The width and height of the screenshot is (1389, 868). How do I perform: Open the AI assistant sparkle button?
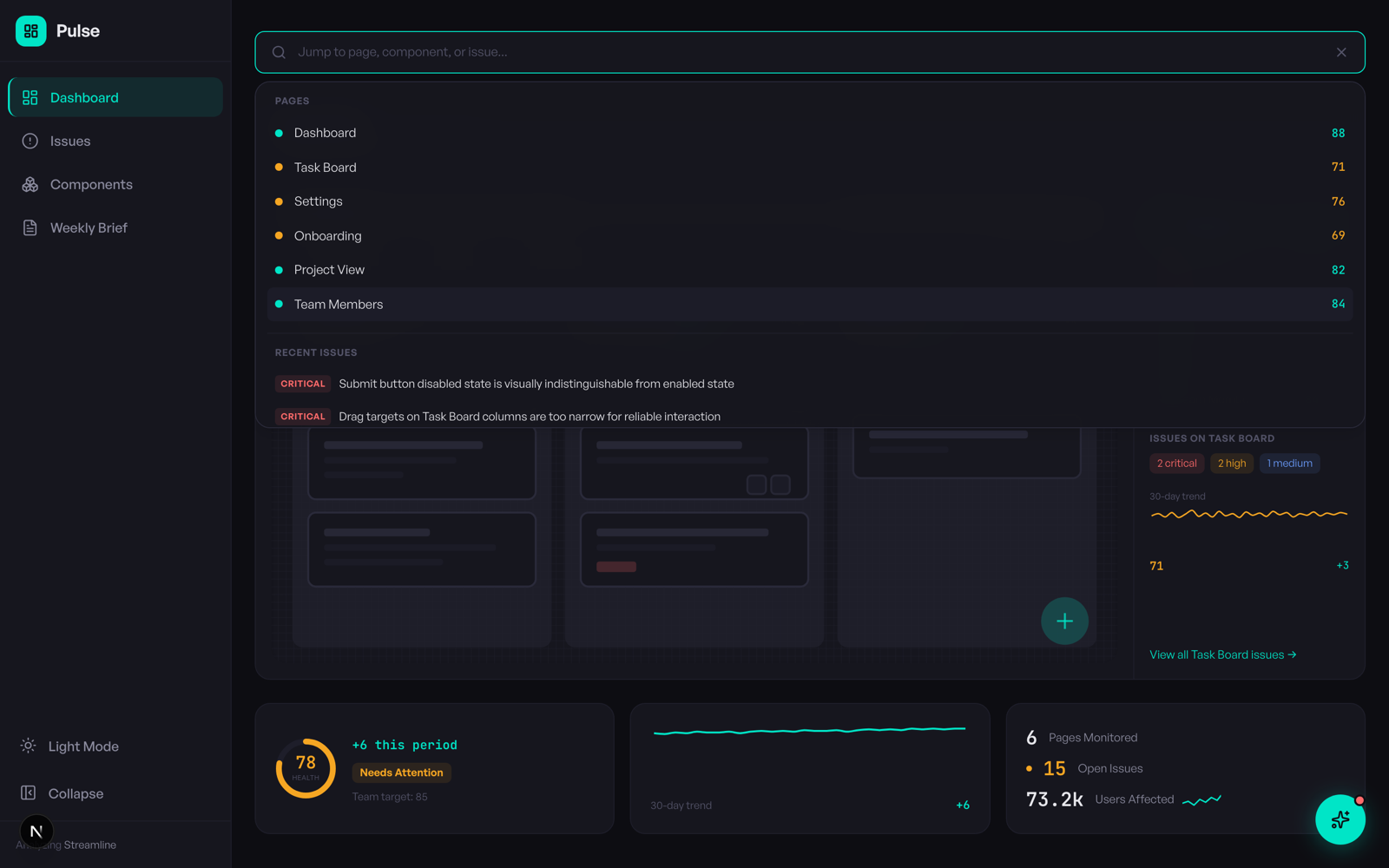point(1340,819)
